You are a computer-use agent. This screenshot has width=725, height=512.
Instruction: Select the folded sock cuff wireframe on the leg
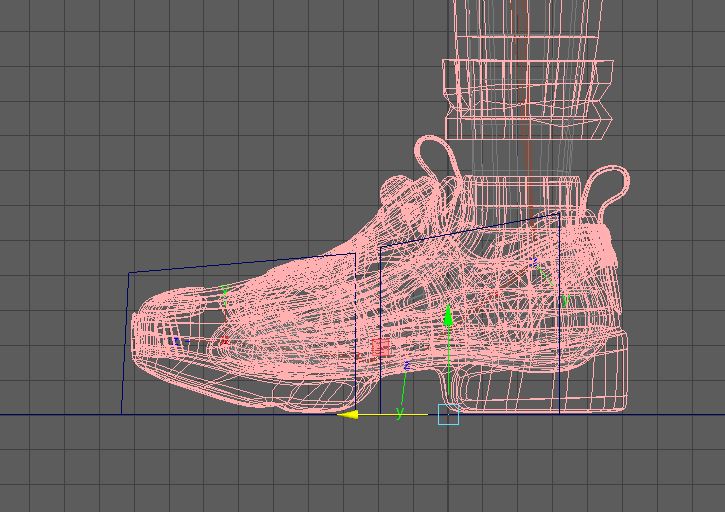pos(527,99)
